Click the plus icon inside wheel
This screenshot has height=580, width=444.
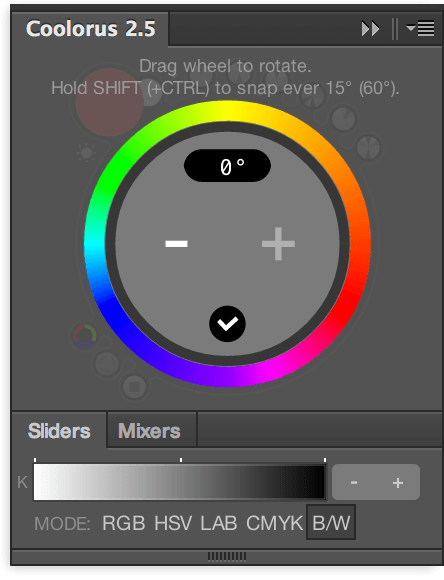point(278,243)
